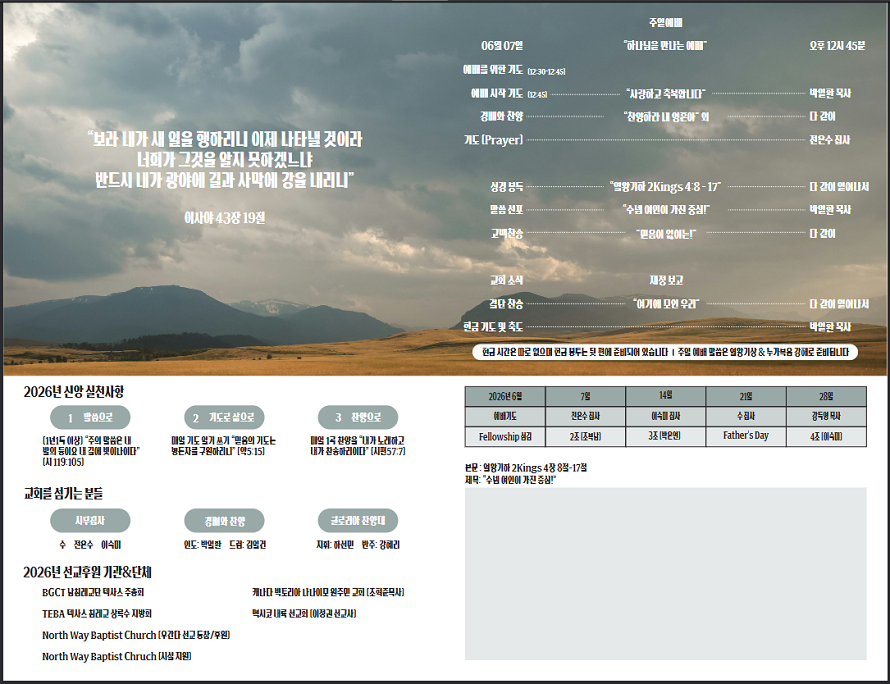890x684 pixels.
Task: Select the service time '오후 12시 45분'
Action: [x=837, y=46]
